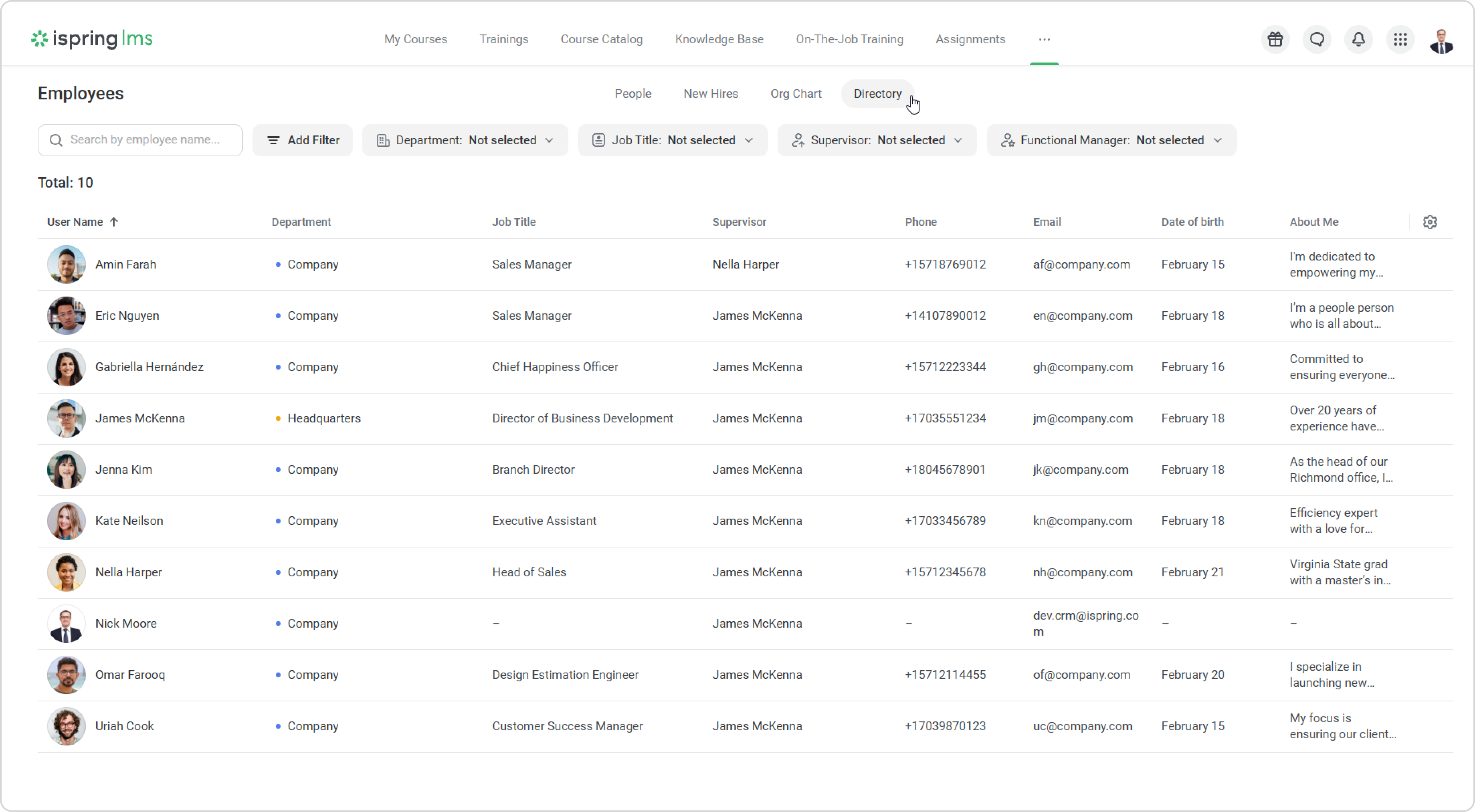Viewport: 1475px width, 812px height.
Task: Expand the Department filter dropdown
Action: pos(465,140)
